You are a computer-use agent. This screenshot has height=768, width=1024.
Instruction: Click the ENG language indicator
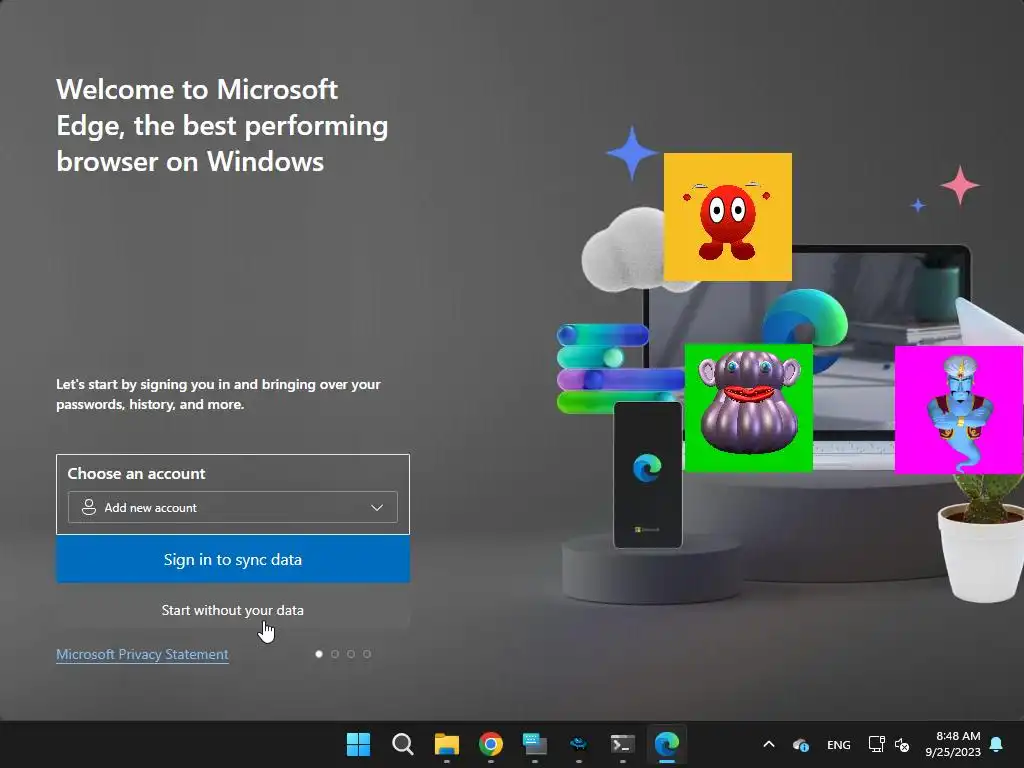point(839,744)
